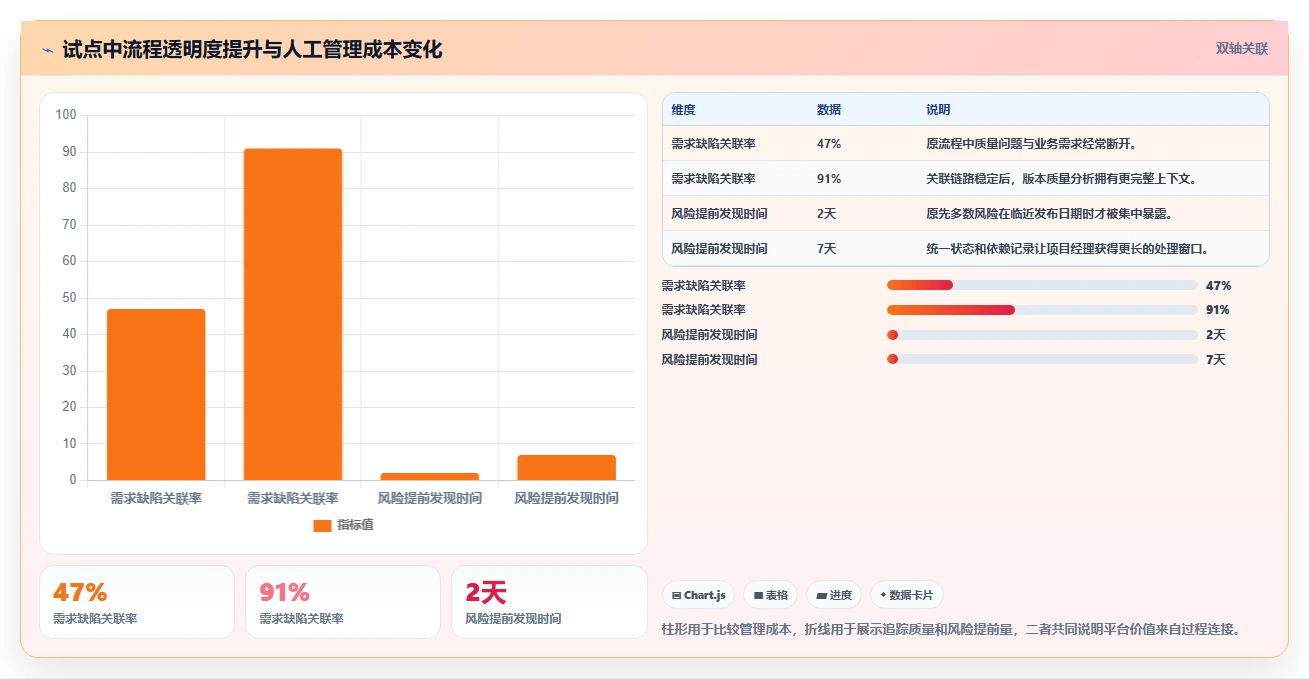This screenshot has height=679, width=1309.
Task: Click the chart bar with value 7
Action: (x=566, y=467)
